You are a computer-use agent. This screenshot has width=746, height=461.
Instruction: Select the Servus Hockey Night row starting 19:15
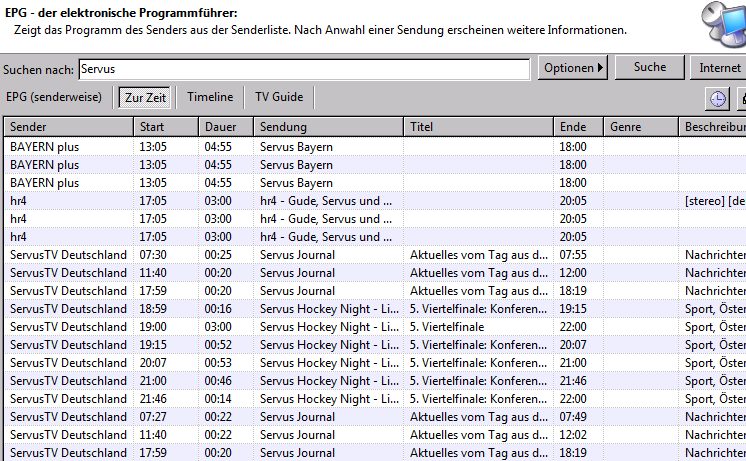click(375, 345)
